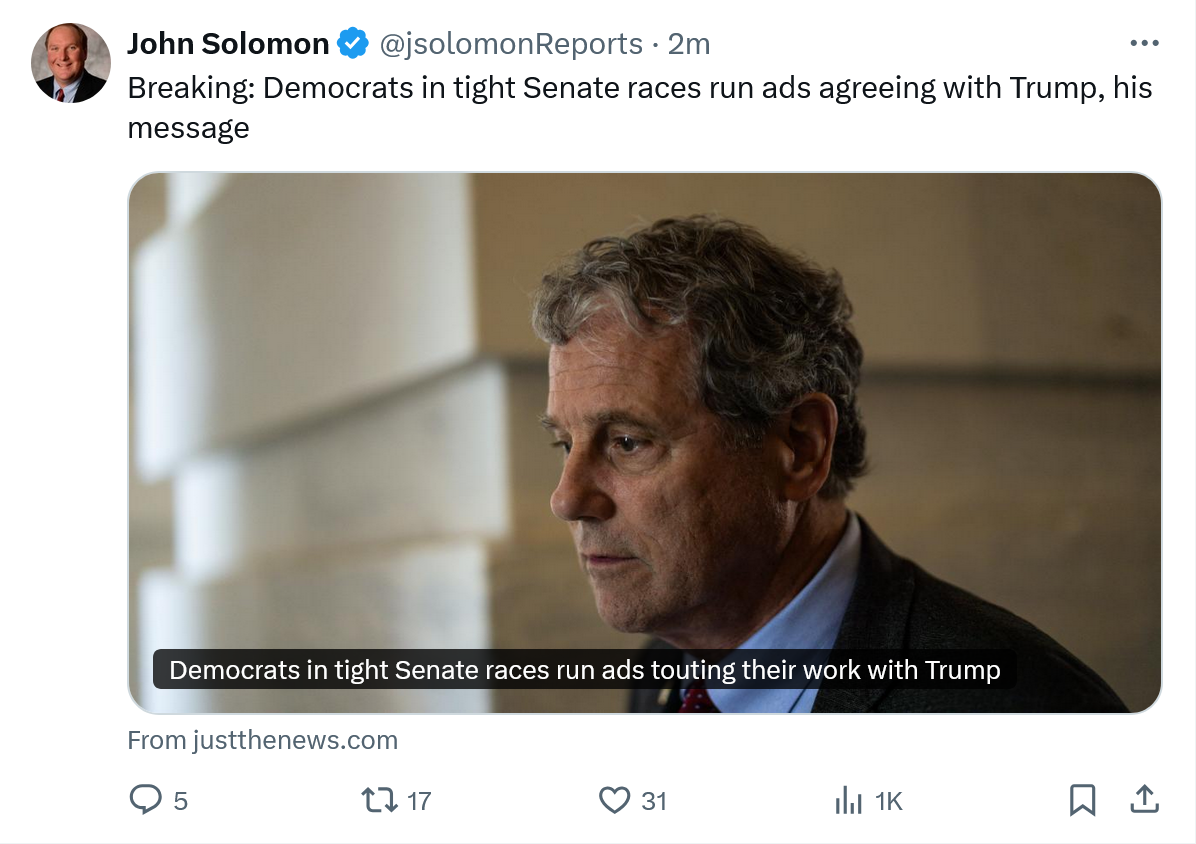Viewport: 1196px width, 844px height.
Task: Open the From justthenews.com link
Action: [263, 740]
